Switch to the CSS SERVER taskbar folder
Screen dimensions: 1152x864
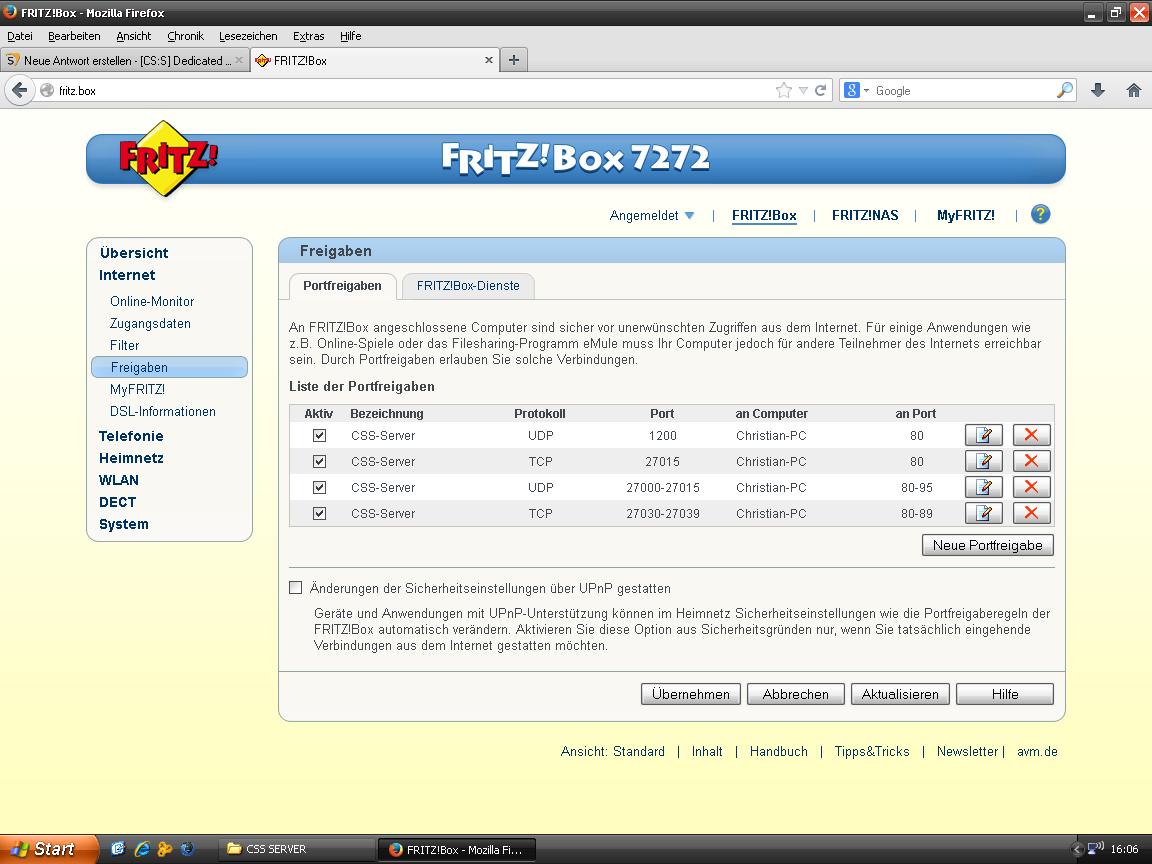296,849
